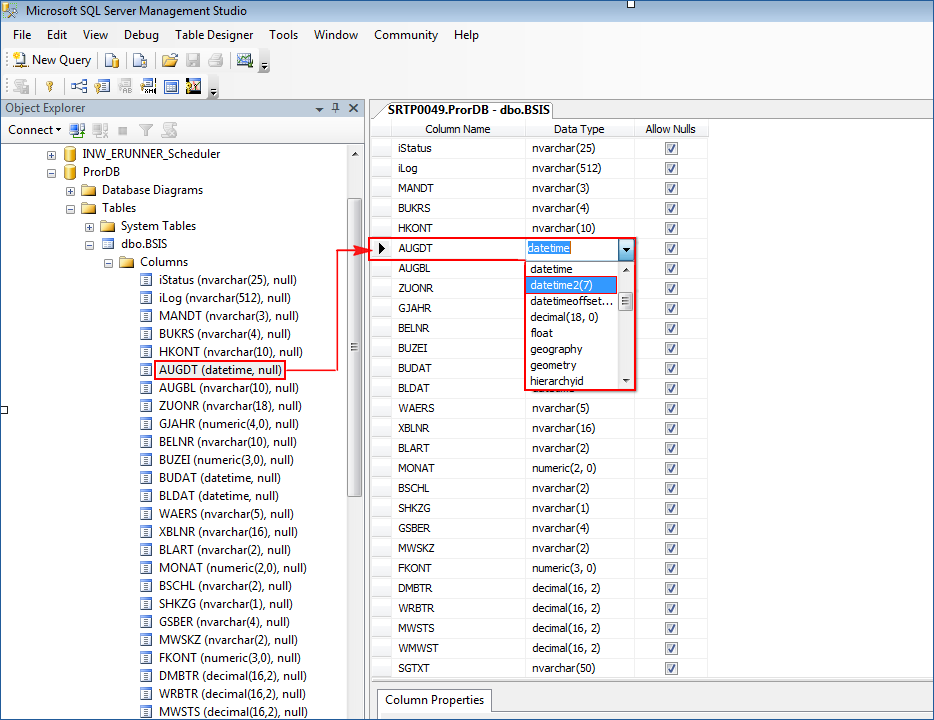The width and height of the screenshot is (934, 720).
Task: Close the Object Explorer panel
Action: coord(353,108)
